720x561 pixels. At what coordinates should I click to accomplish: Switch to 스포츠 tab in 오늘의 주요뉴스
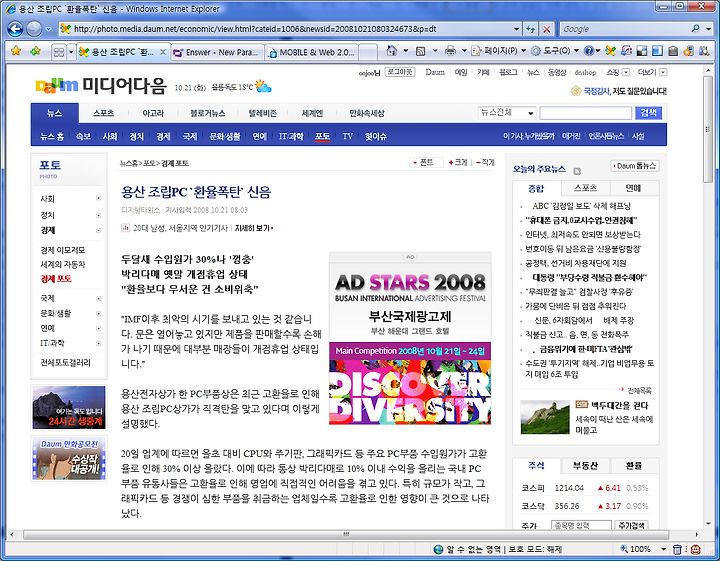click(x=585, y=188)
